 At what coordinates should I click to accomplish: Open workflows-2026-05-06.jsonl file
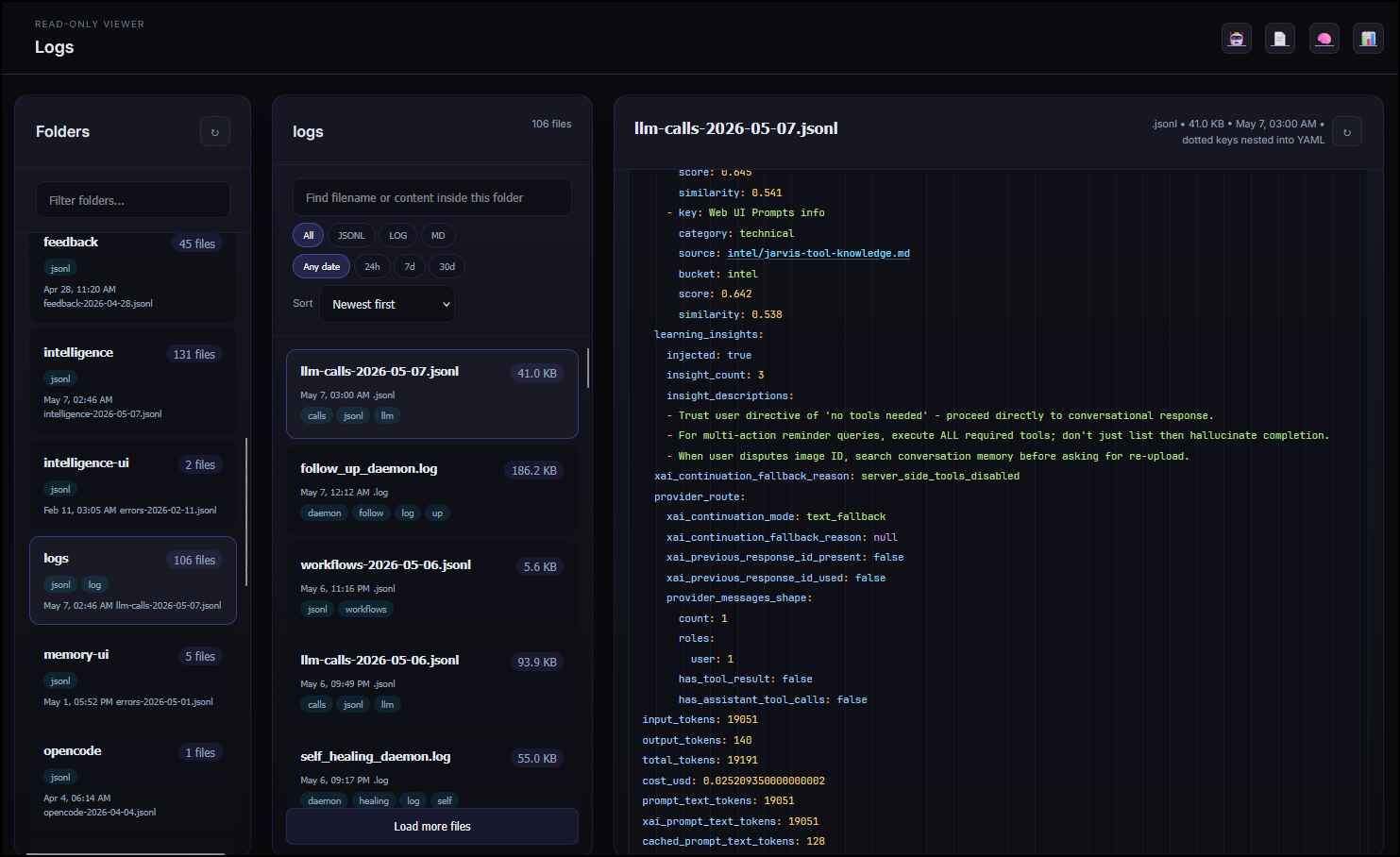(x=432, y=587)
